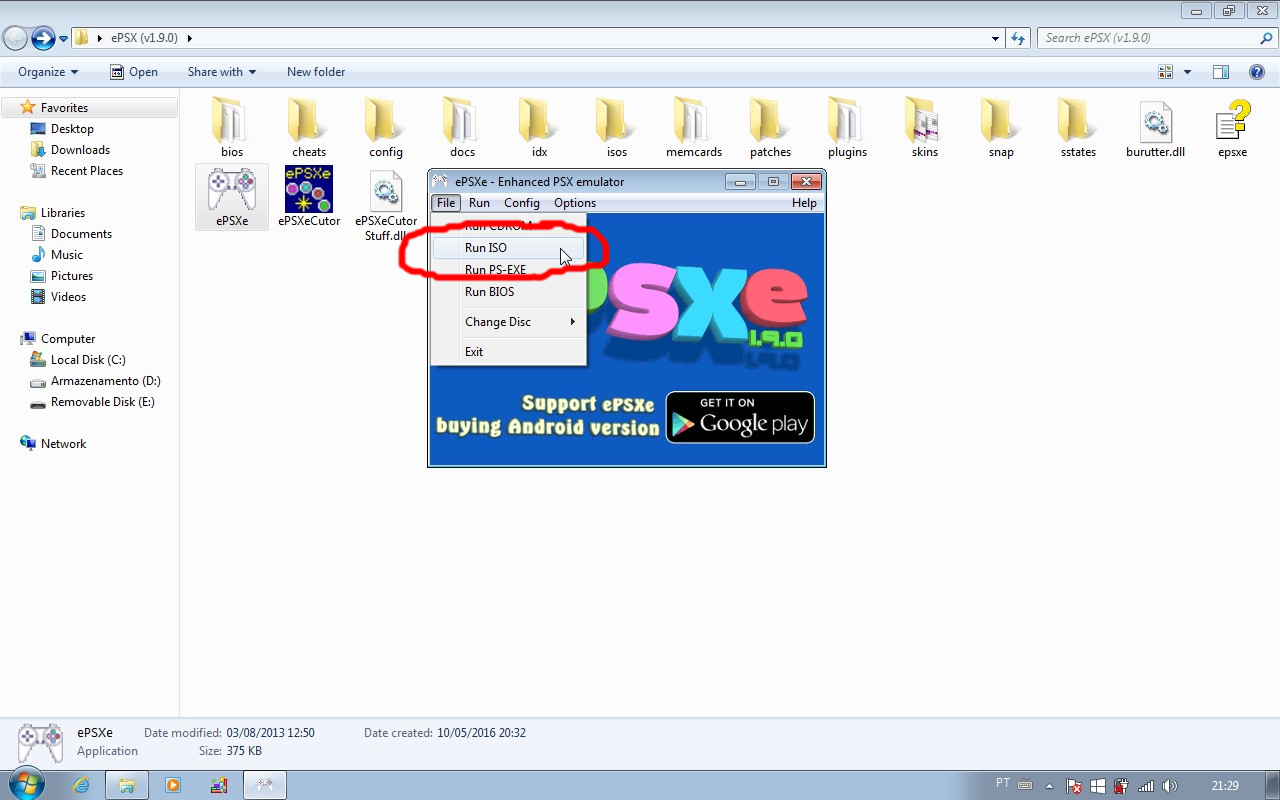Expand the change view options arrow
This screenshot has width=1280, height=800.
(x=1188, y=72)
